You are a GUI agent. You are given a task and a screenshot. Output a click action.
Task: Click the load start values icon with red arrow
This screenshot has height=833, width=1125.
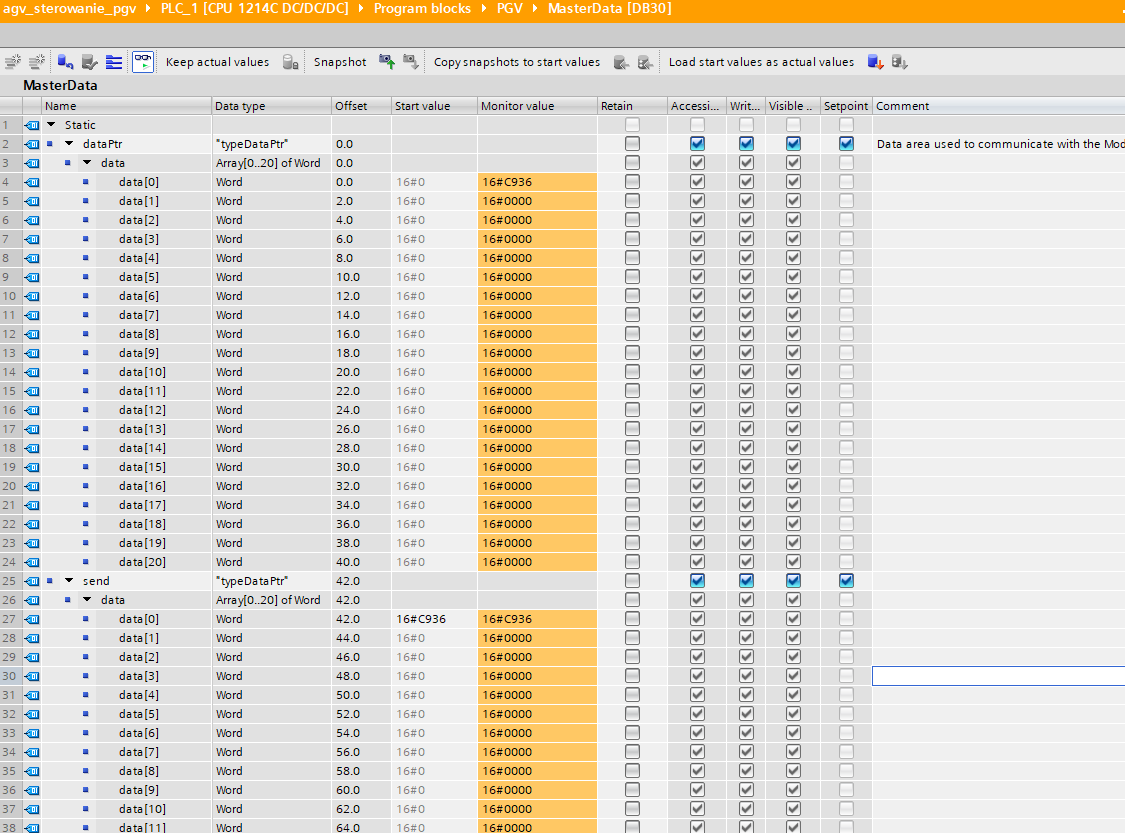pyautogui.click(x=875, y=62)
